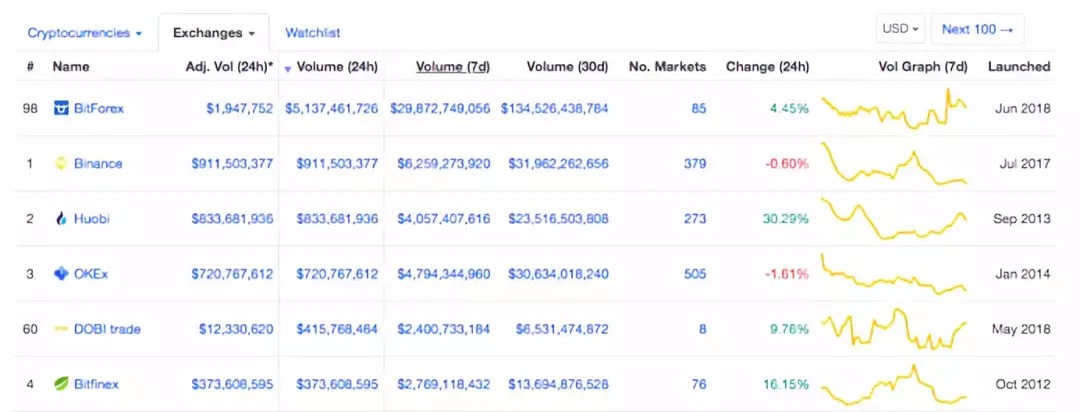The width and height of the screenshot is (1080, 412).
Task: Sort by Volume (24h) column header
Action: (336, 67)
